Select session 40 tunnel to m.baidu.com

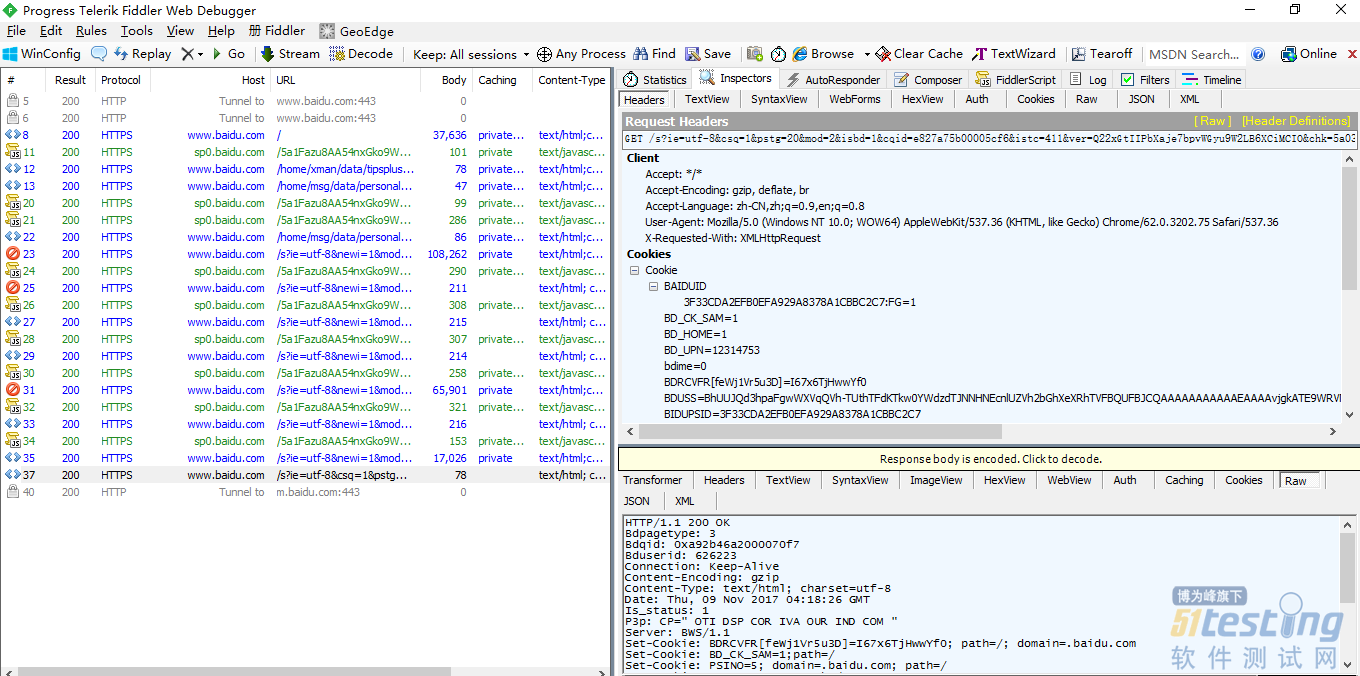[x=305, y=492]
